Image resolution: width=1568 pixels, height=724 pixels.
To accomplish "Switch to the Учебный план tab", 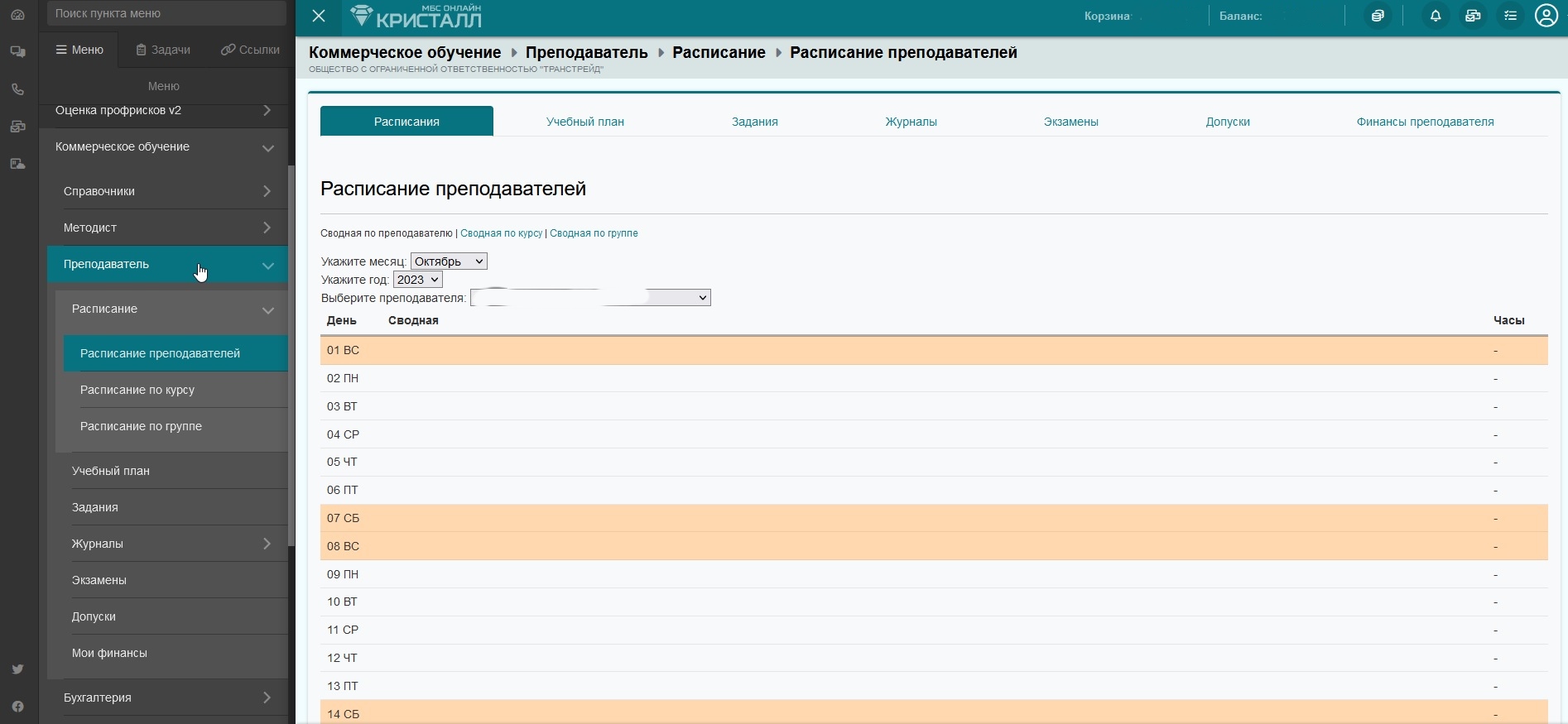I will pos(584,122).
